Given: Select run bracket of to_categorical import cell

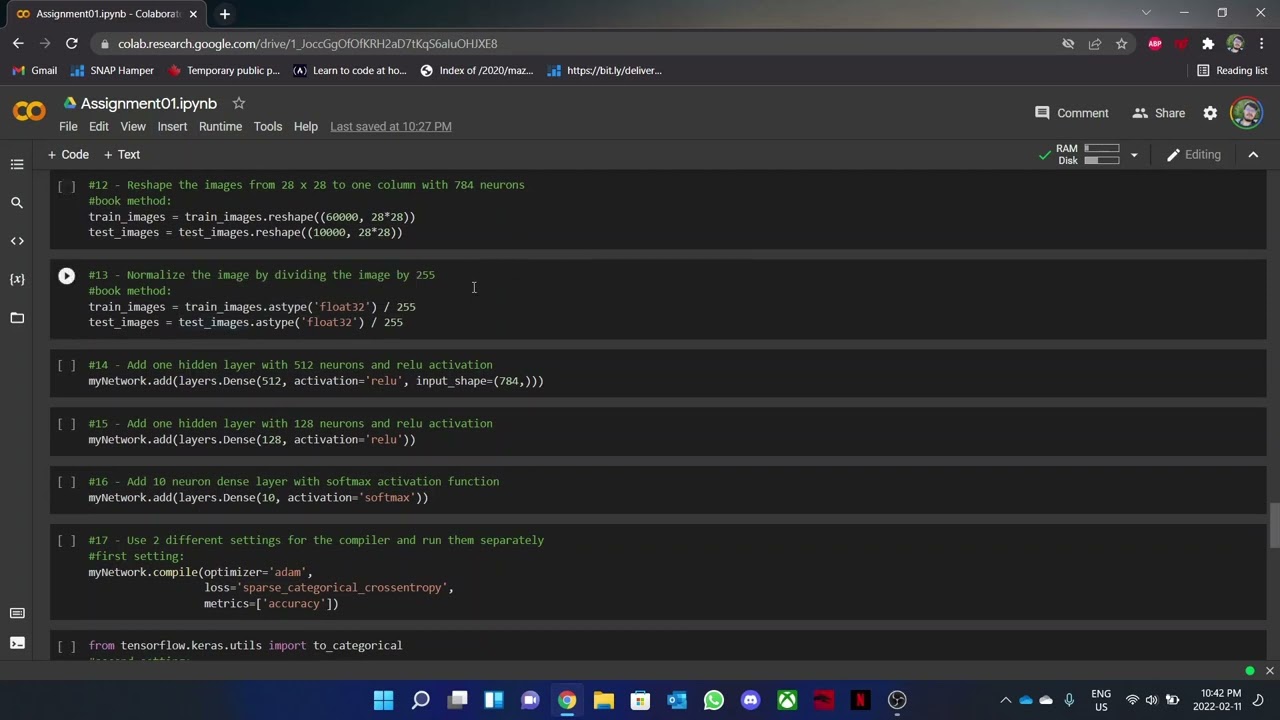Looking at the screenshot, I should 66,646.
